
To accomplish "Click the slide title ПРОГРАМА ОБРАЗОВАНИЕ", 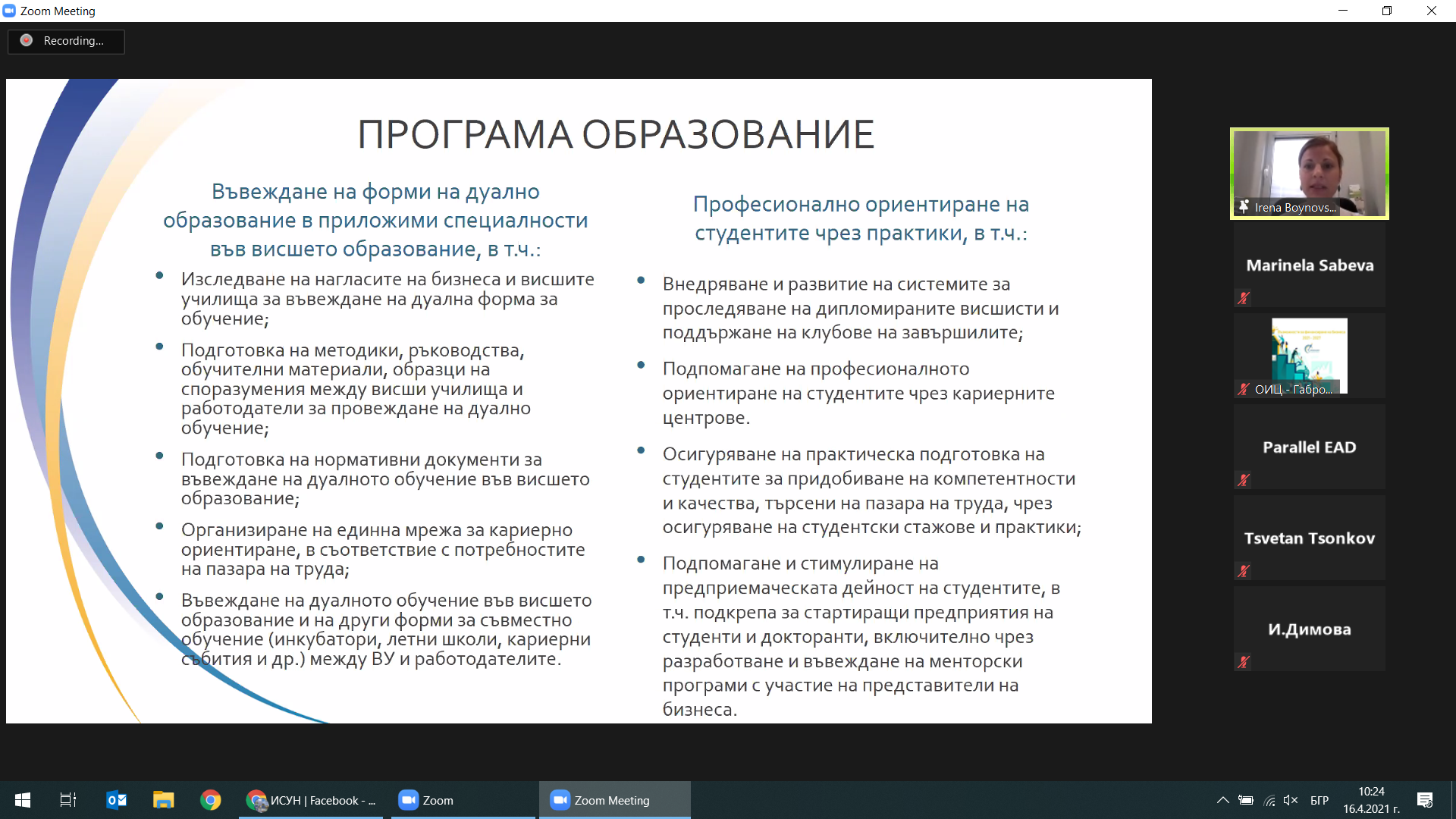I will click(616, 134).
